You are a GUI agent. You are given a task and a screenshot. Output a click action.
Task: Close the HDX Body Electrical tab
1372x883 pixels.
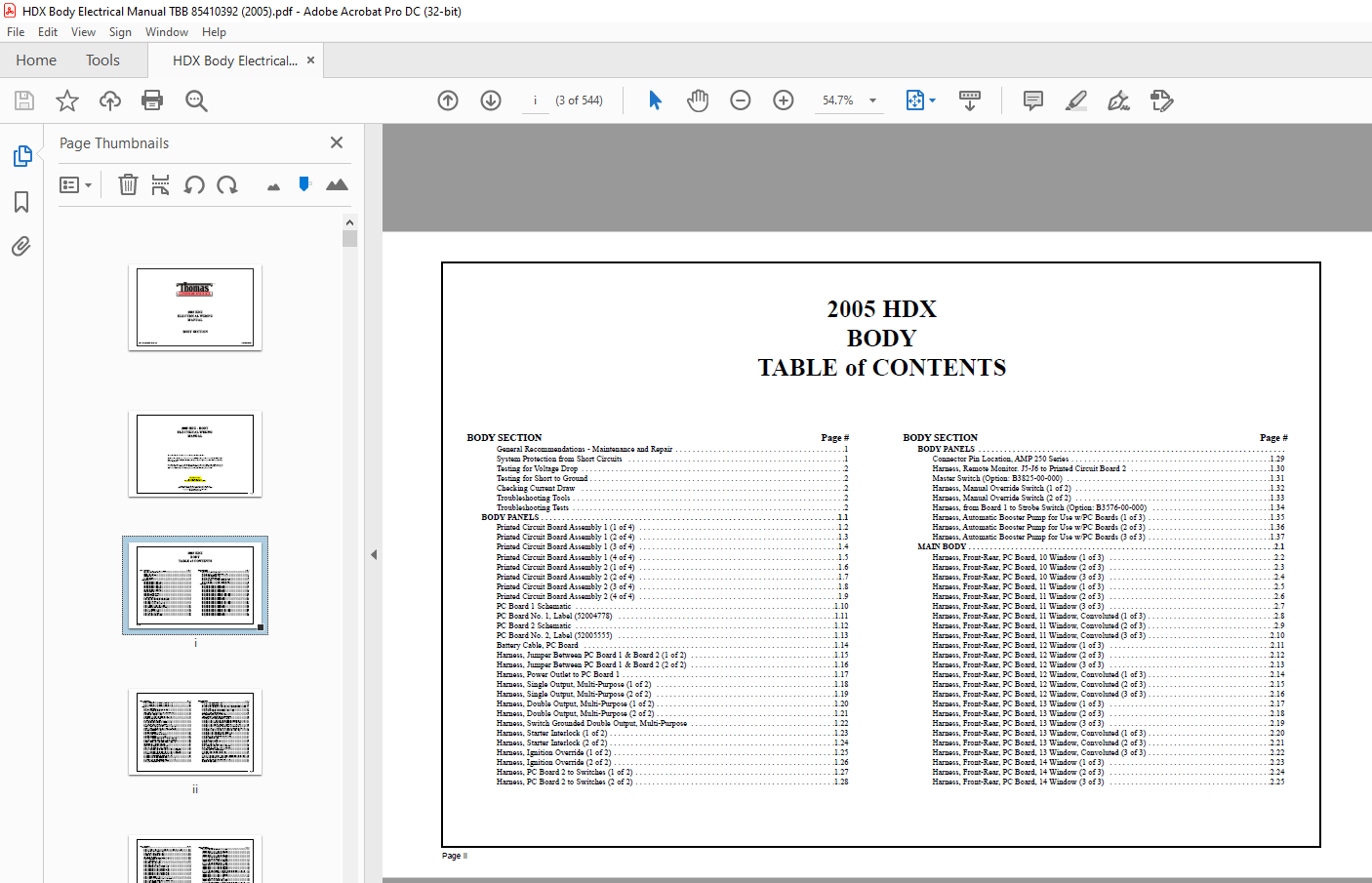point(311,60)
